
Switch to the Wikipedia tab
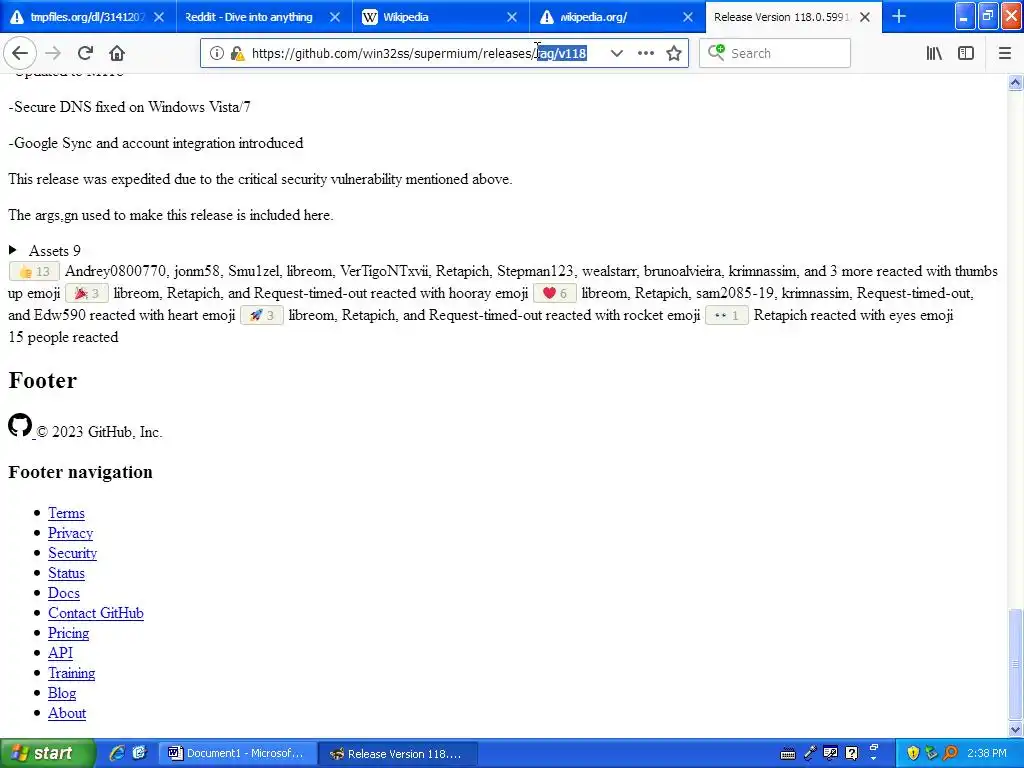click(x=405, y=17)
